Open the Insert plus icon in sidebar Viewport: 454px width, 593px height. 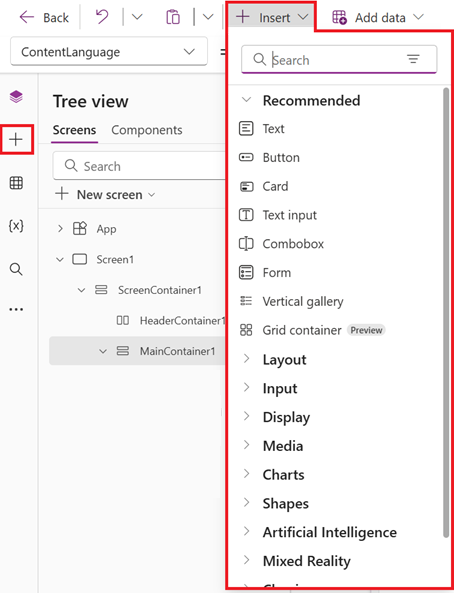[16, 140]
